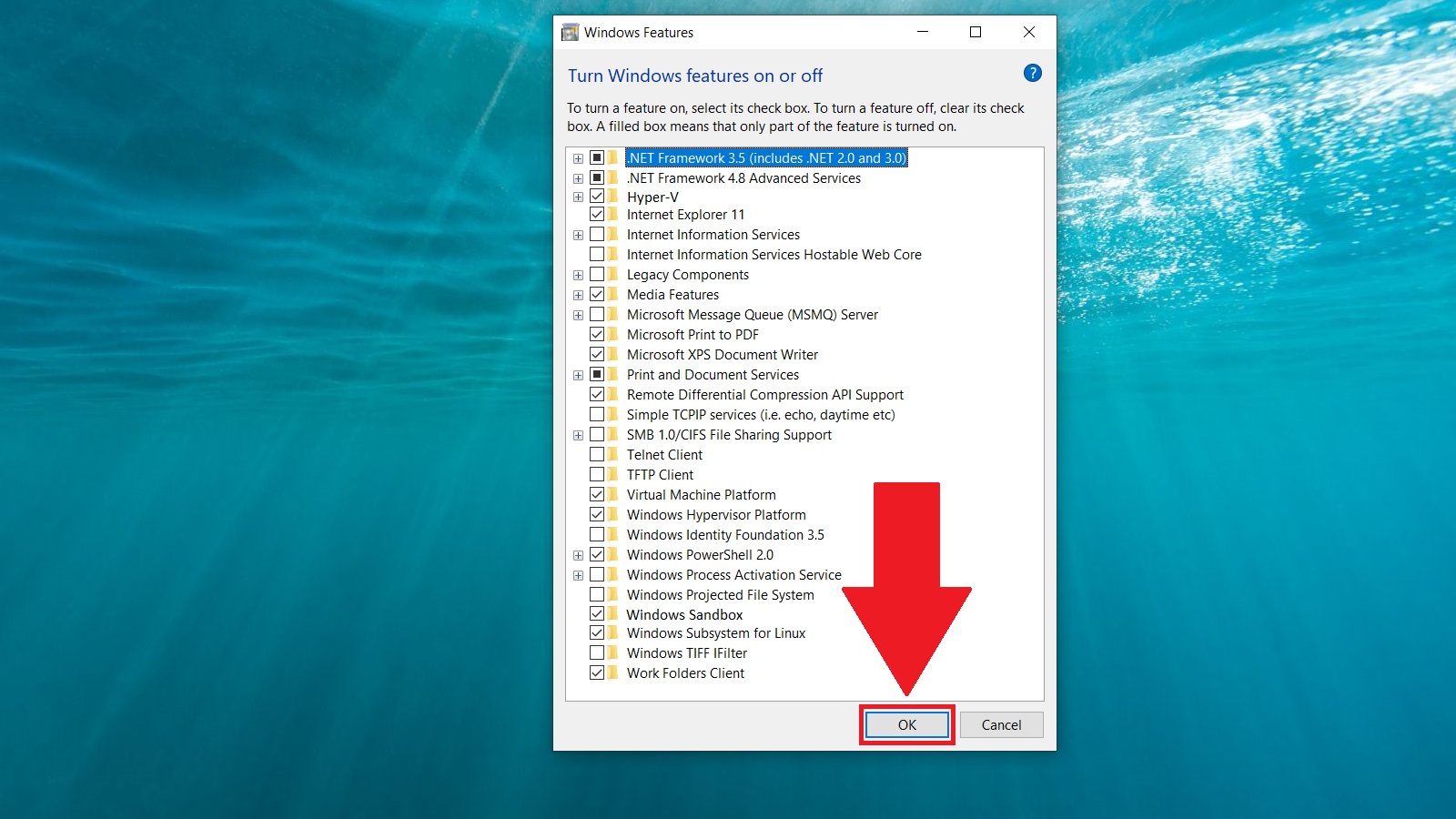Expand Internet Information Services node
Image resolution: width=1456 pixels, height=819 pixels.
[578, 235]
